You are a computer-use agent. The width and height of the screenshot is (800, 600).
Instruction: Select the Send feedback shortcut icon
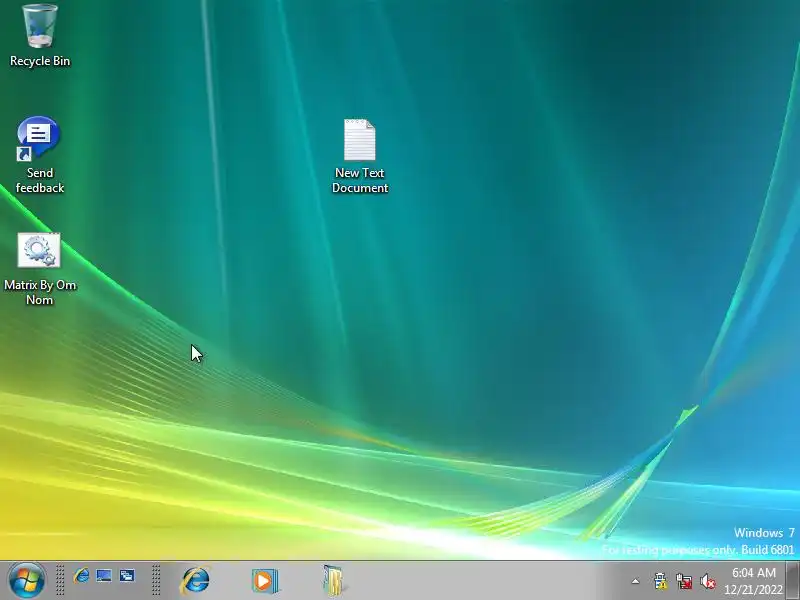coord(39,138)
